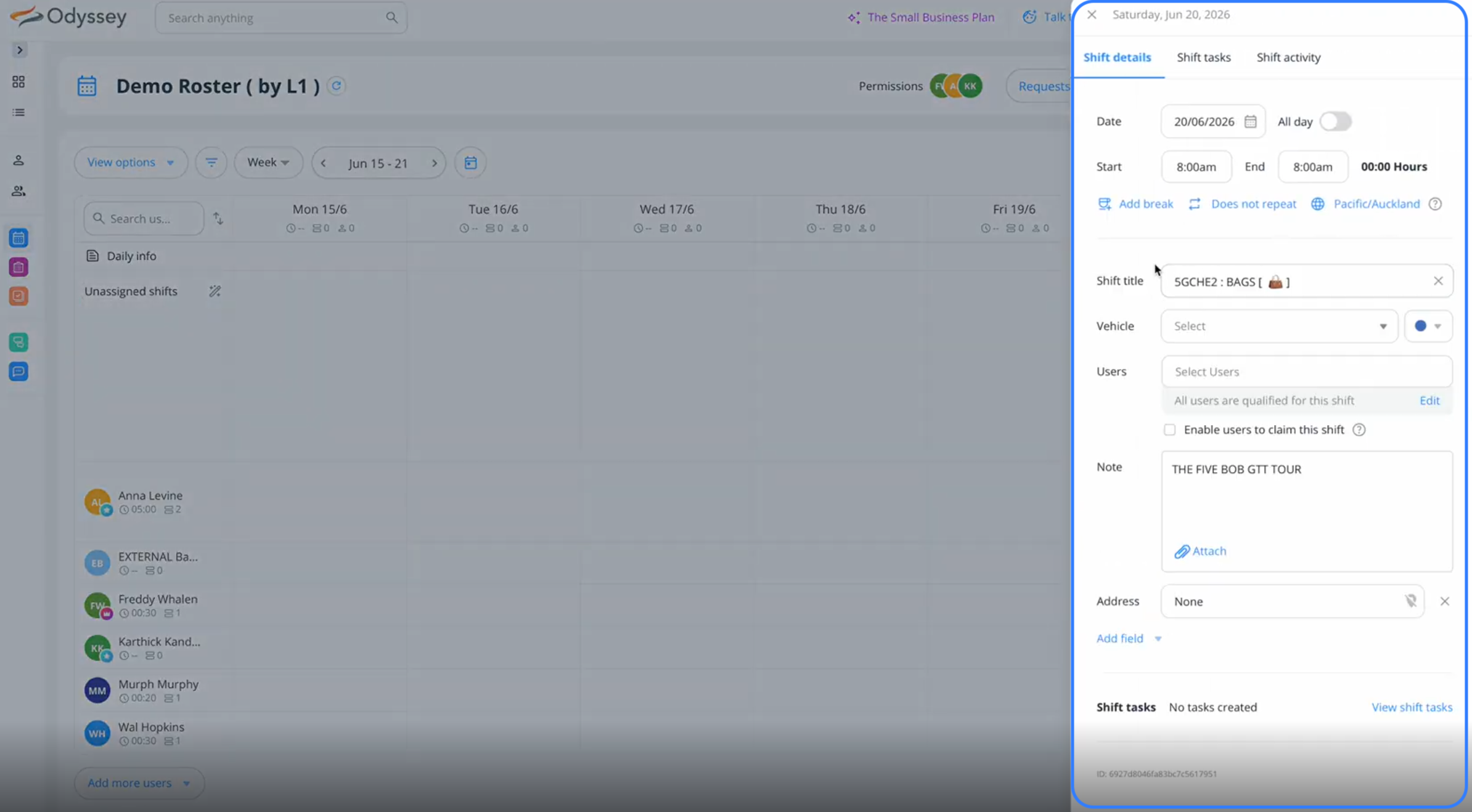The height and width of the screenshot is (812, 1472).
Task: Click the auto-assign wand next to Unassigned shifts
Action: tap(215, 291)
